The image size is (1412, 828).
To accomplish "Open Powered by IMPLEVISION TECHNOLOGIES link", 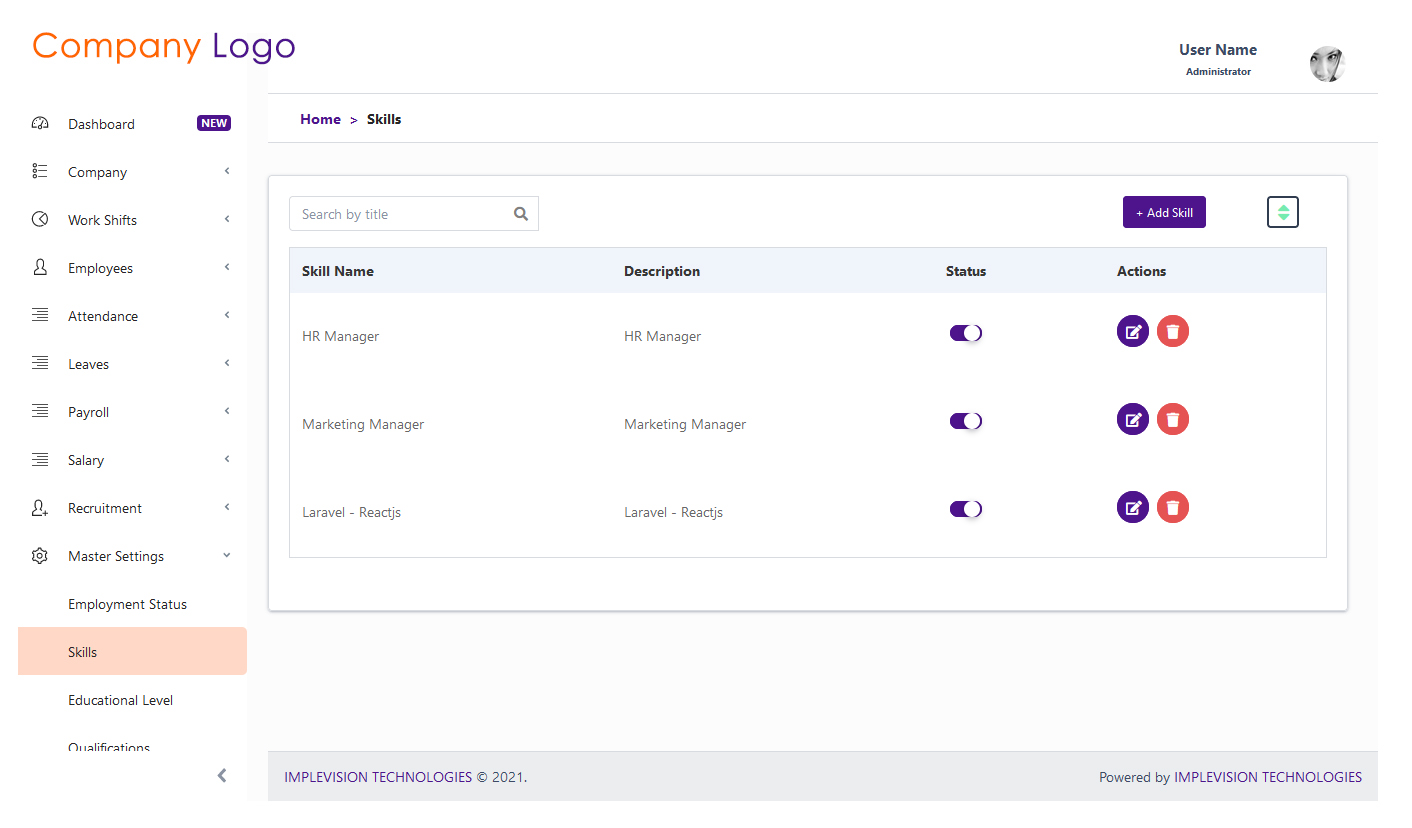I will pos(1268,777).
